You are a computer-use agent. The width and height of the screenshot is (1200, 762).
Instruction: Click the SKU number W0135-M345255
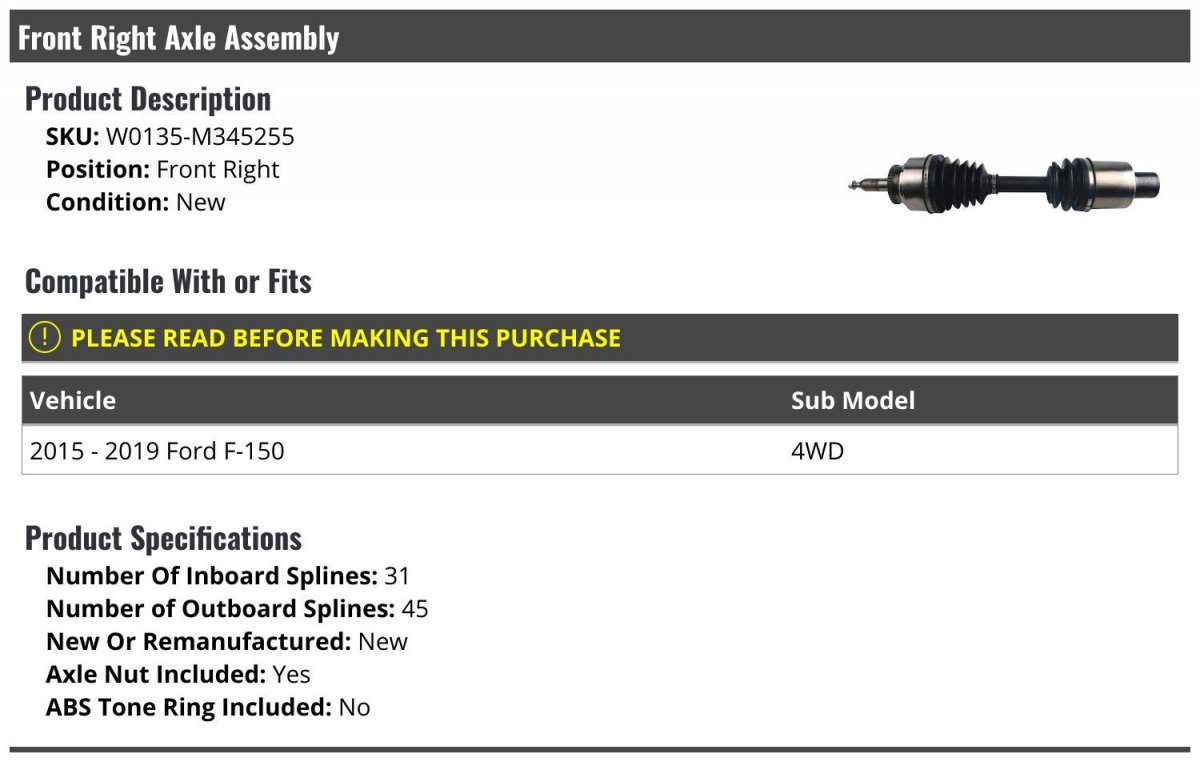pyautogui.click(x=200, y=137)
